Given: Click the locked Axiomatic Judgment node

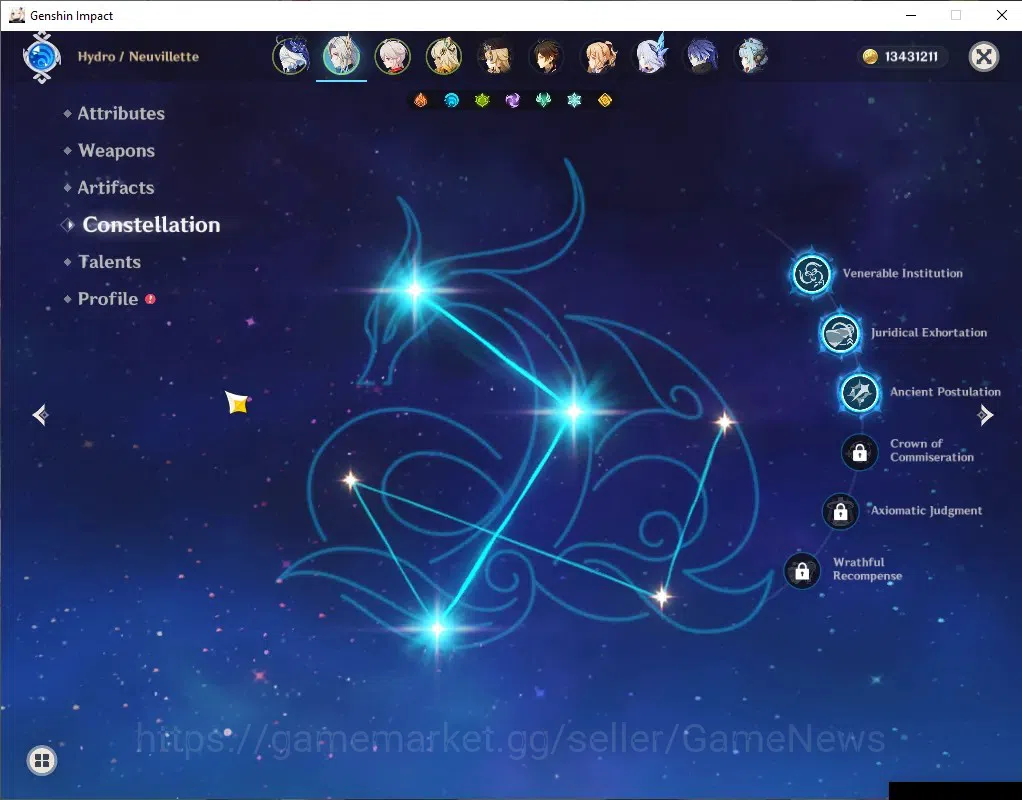Looking at the screenshot, I should tap(840, 512).
